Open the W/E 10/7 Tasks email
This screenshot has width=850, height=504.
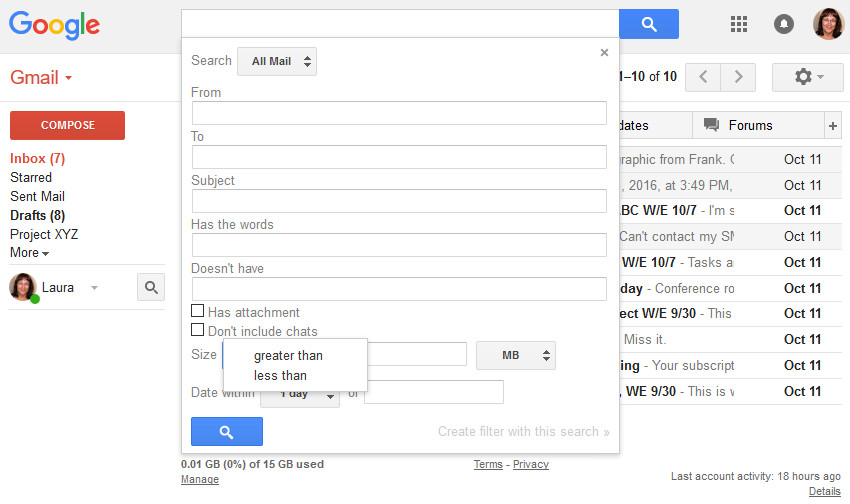click(731, 262)
